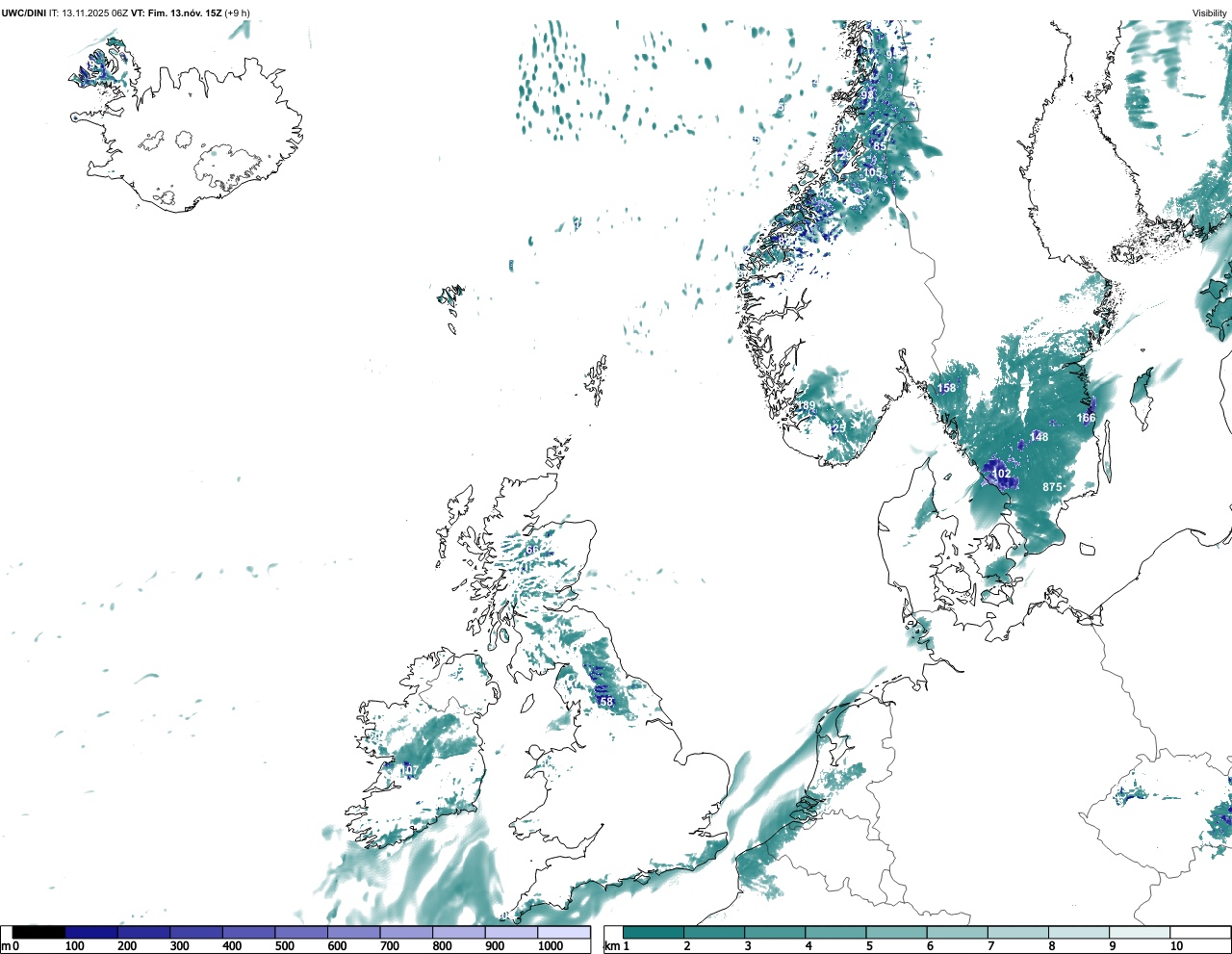Click the '166' value in eastern Sweden
The image size is (1232, 954).
1086,418
